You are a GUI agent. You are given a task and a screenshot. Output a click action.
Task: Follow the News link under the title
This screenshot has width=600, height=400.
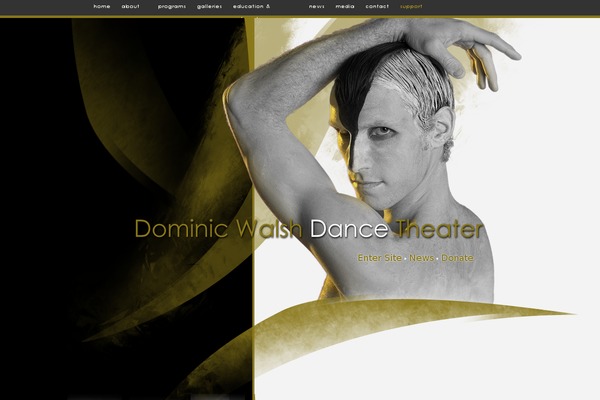(x=422, y=258)
